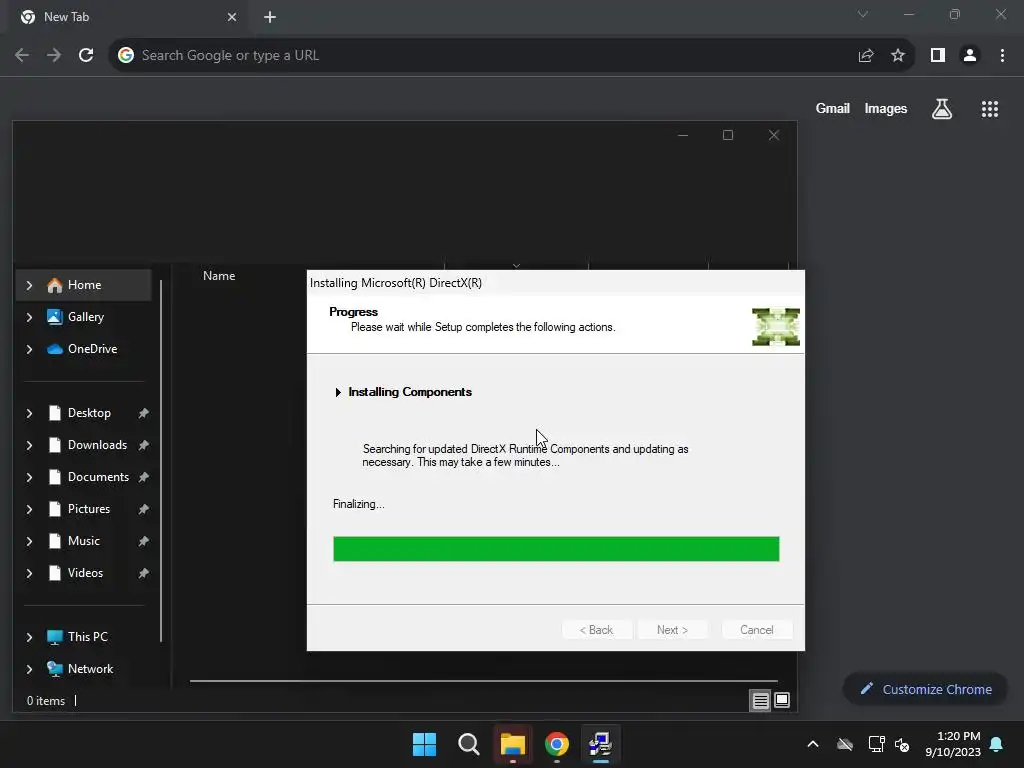Click Customize Chrome button
Viewport: 1024px width, 768px height.
click(925, 689)
